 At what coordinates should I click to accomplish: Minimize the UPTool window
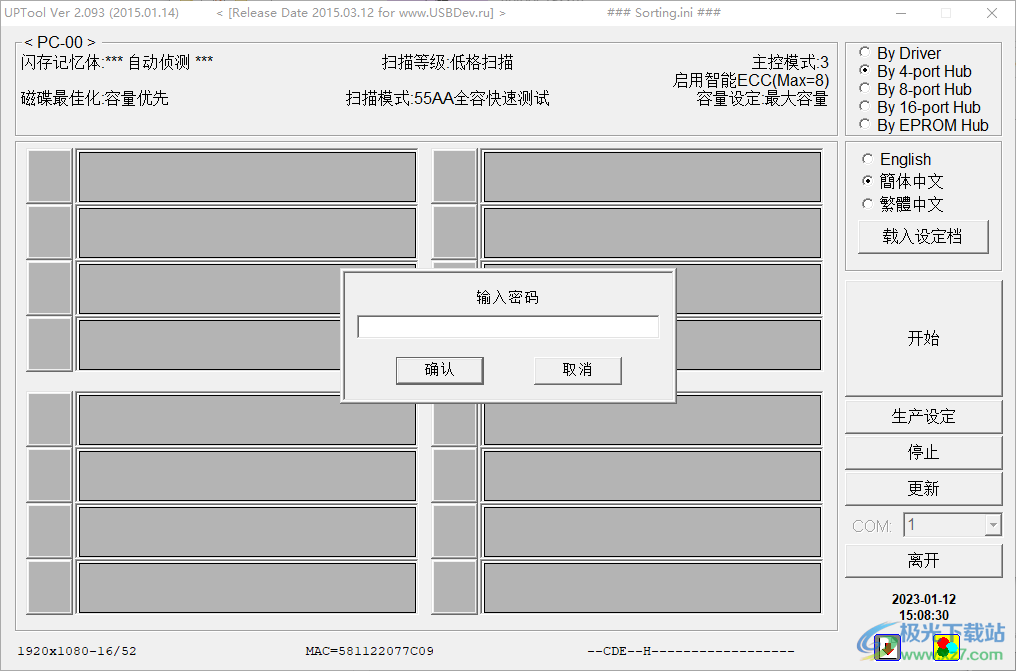click(x=901, y=13)
